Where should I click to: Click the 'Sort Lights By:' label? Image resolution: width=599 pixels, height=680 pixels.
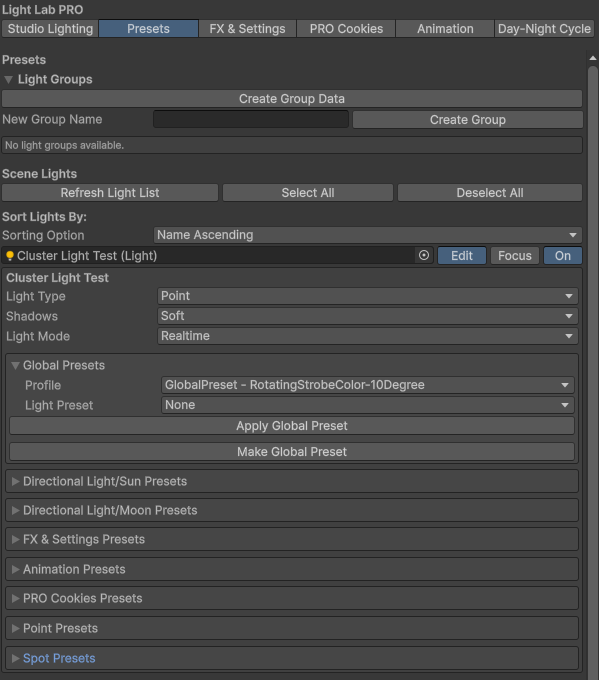44,217
